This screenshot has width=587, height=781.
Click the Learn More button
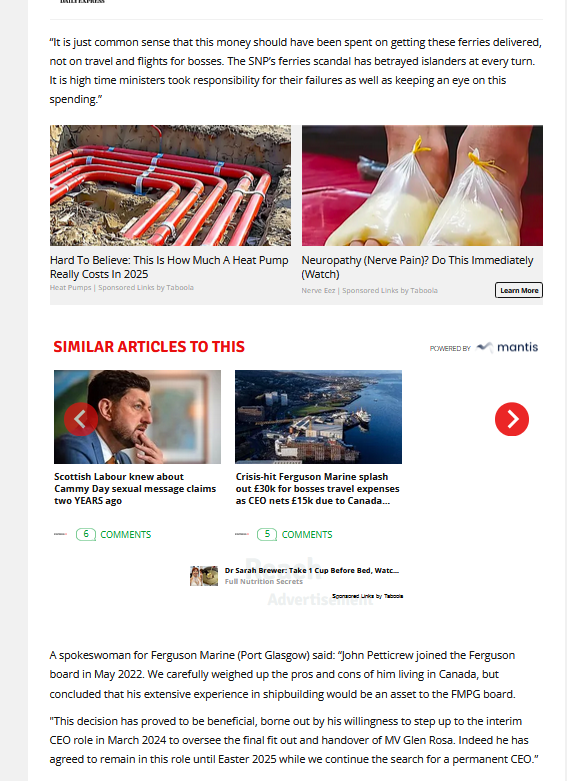tap(519, 290)
